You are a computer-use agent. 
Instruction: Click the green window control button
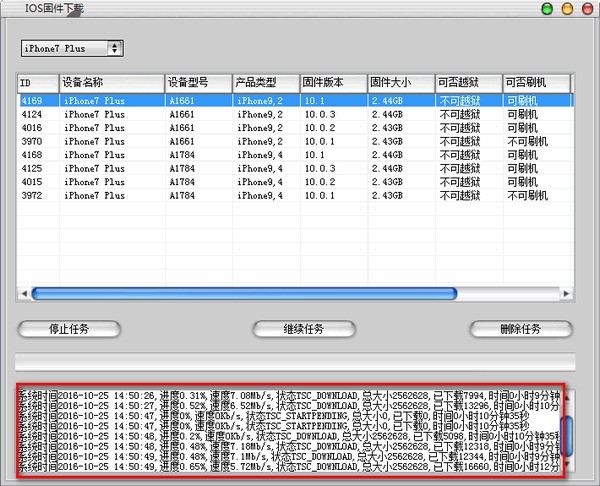547,9
